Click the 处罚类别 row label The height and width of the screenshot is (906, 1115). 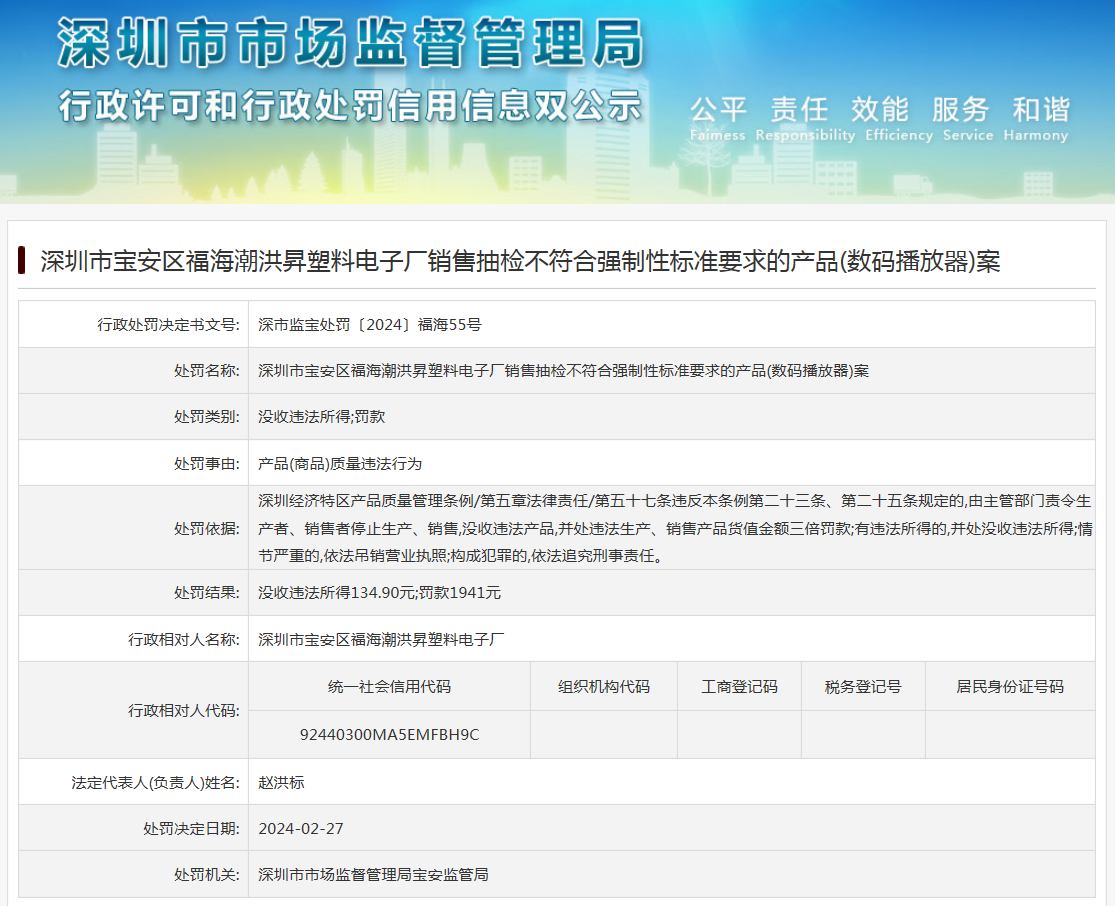tap(207, 417)
